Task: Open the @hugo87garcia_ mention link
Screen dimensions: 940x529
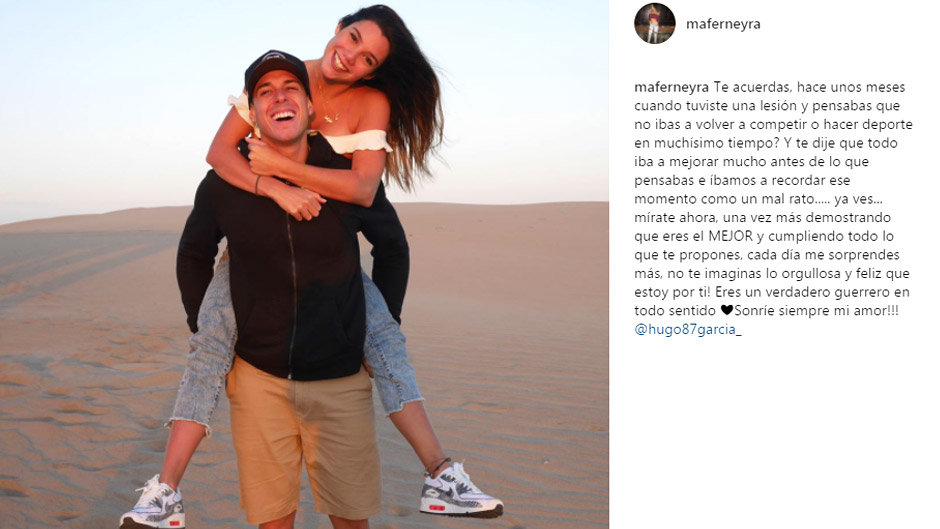Action: pyautogui.click(x=688, y=329)
